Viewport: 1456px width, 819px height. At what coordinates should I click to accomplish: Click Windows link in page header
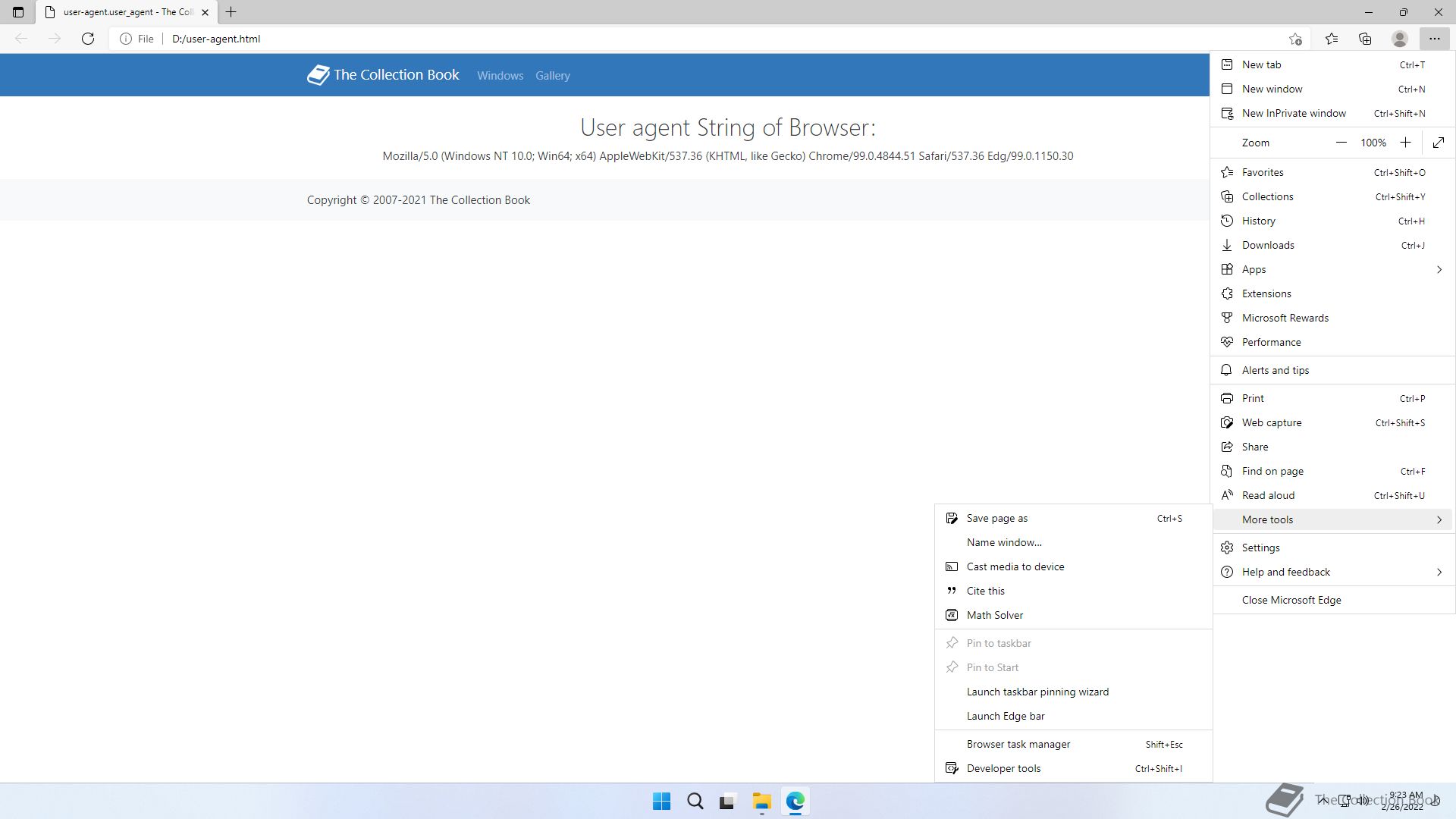point(500,76)
